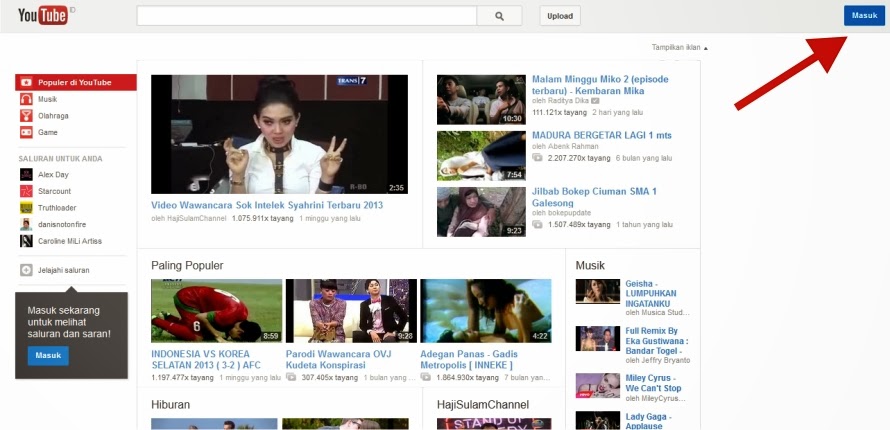
Task: Open Geisha music video thumbnail
Action: pyautogui.click(x=598, y=291)
